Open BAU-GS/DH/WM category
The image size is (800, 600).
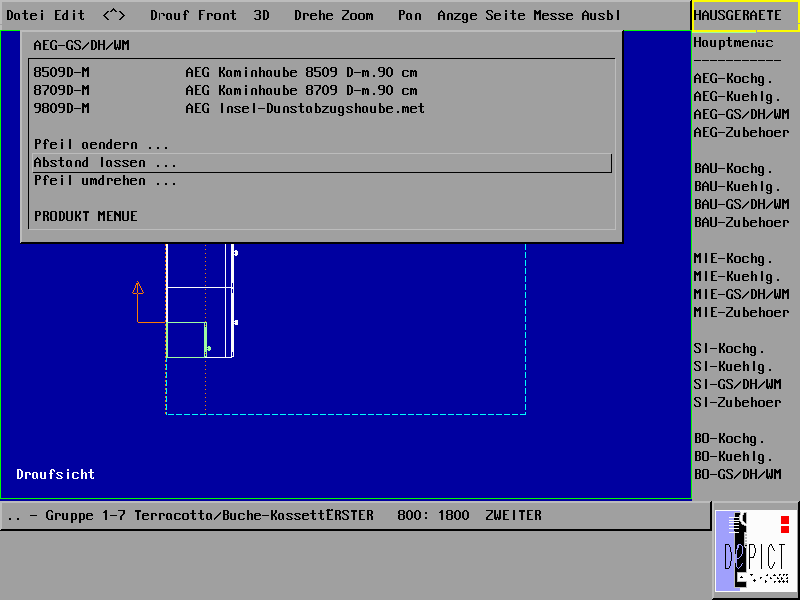(x=741, y=205)
